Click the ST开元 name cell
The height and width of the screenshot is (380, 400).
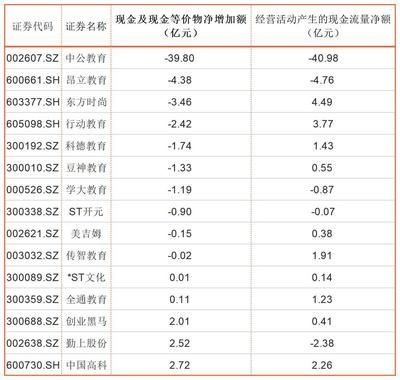tap(86, 212)
